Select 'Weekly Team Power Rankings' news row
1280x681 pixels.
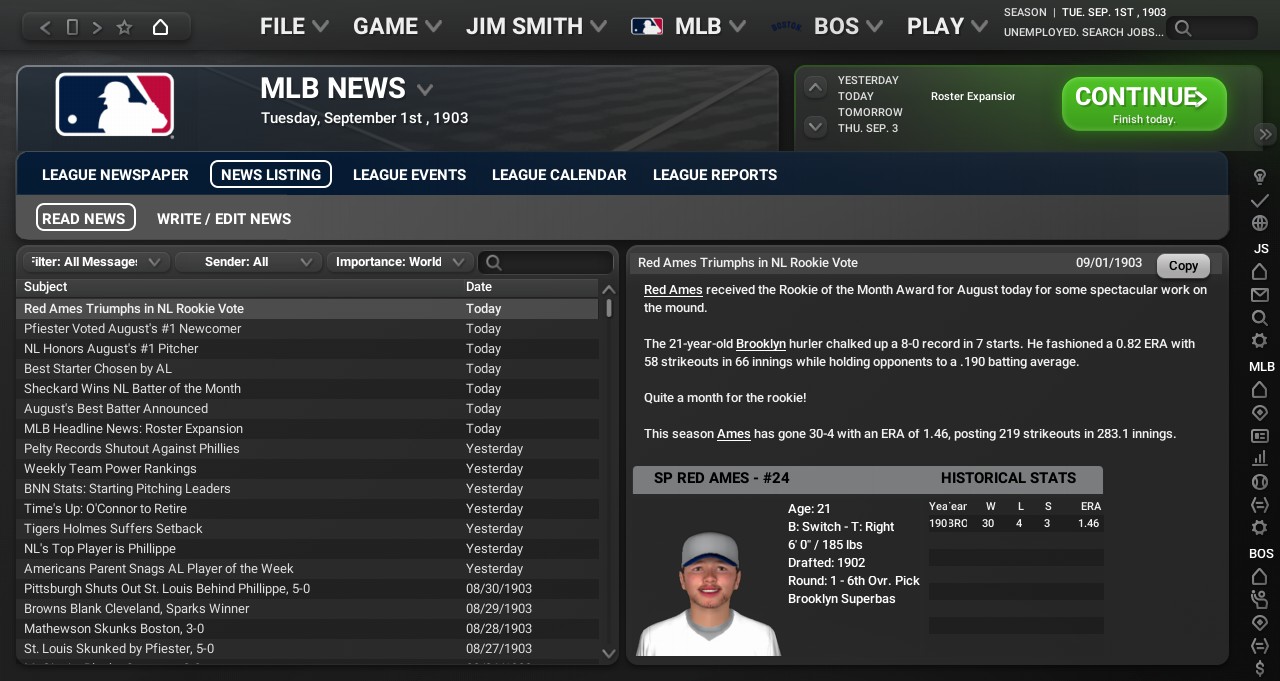click(308, 468)
